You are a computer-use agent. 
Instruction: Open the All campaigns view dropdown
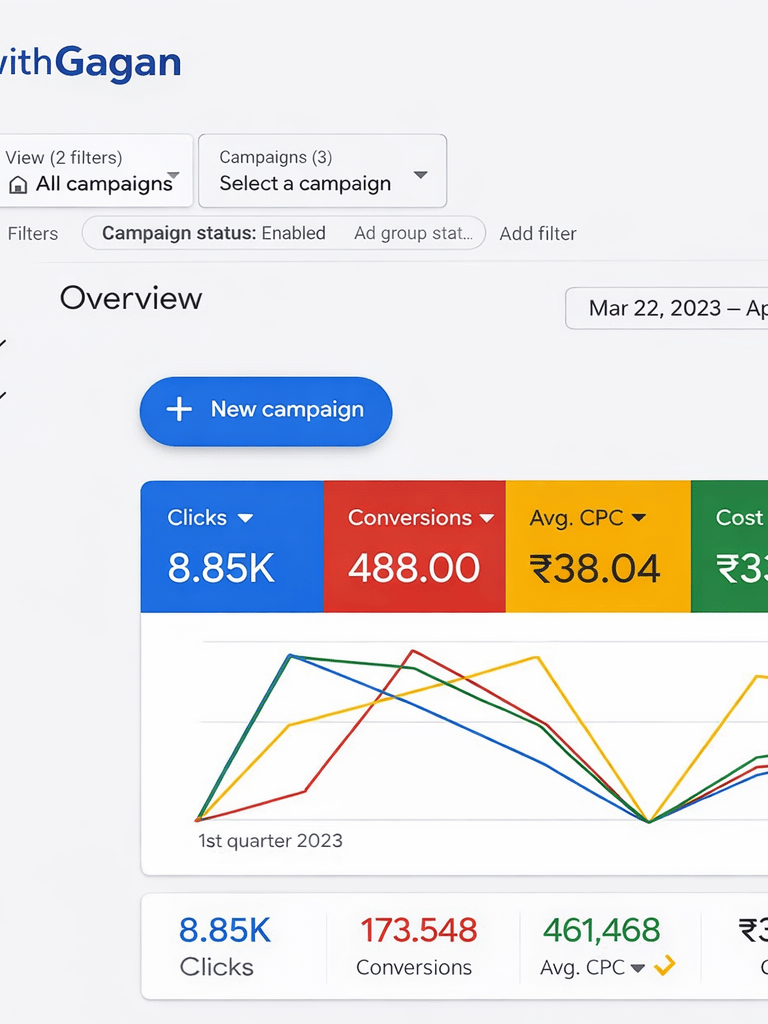click(x=95, y=171)
